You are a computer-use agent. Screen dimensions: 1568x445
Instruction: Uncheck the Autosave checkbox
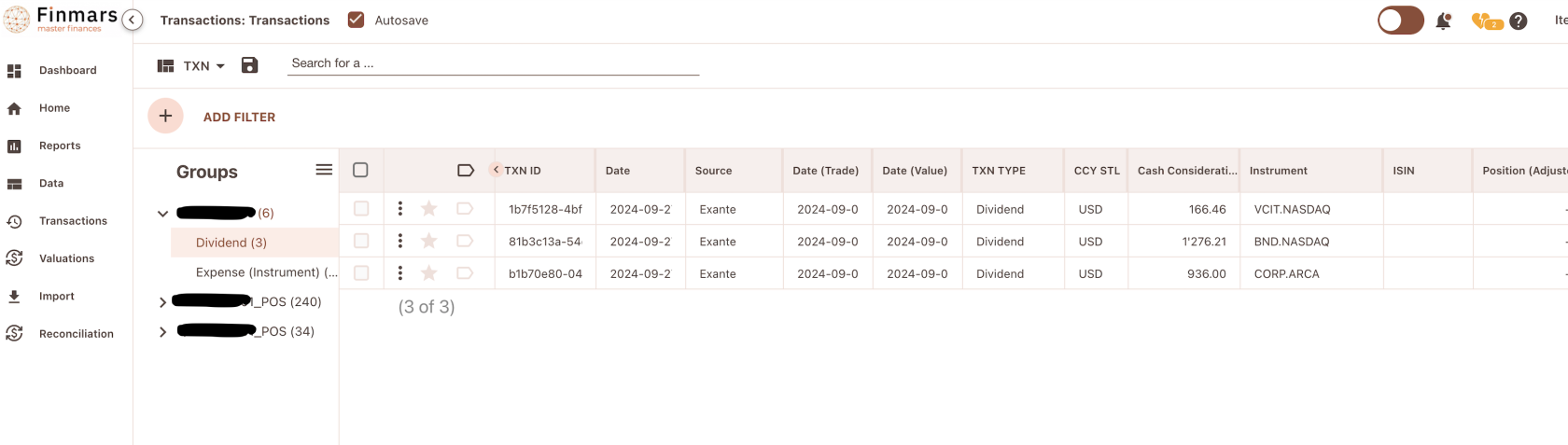click(x=356, y=20)
